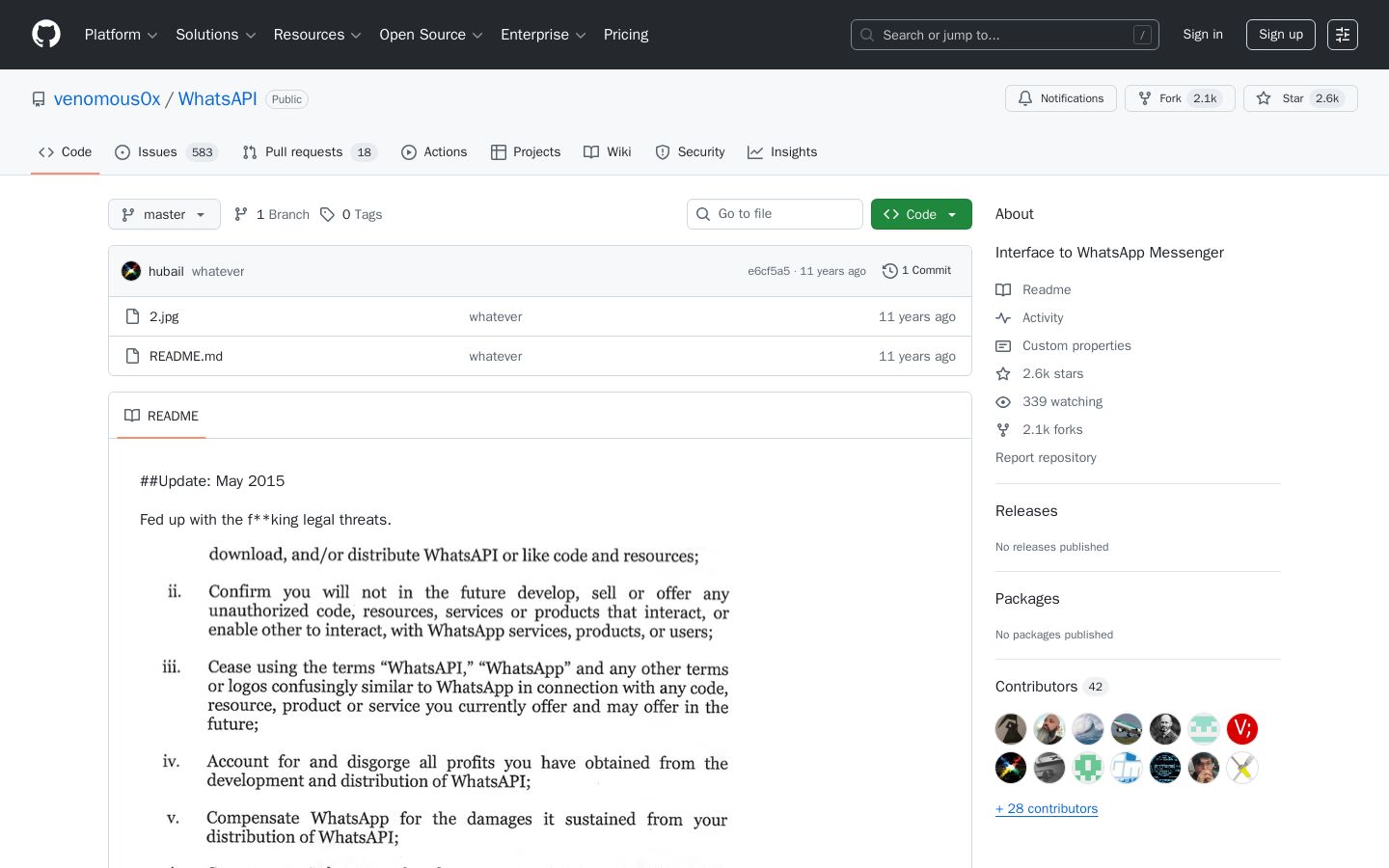This screenshot has height=868, width=1389.
Task: Select the Code tab
Action: coord(66,152)
